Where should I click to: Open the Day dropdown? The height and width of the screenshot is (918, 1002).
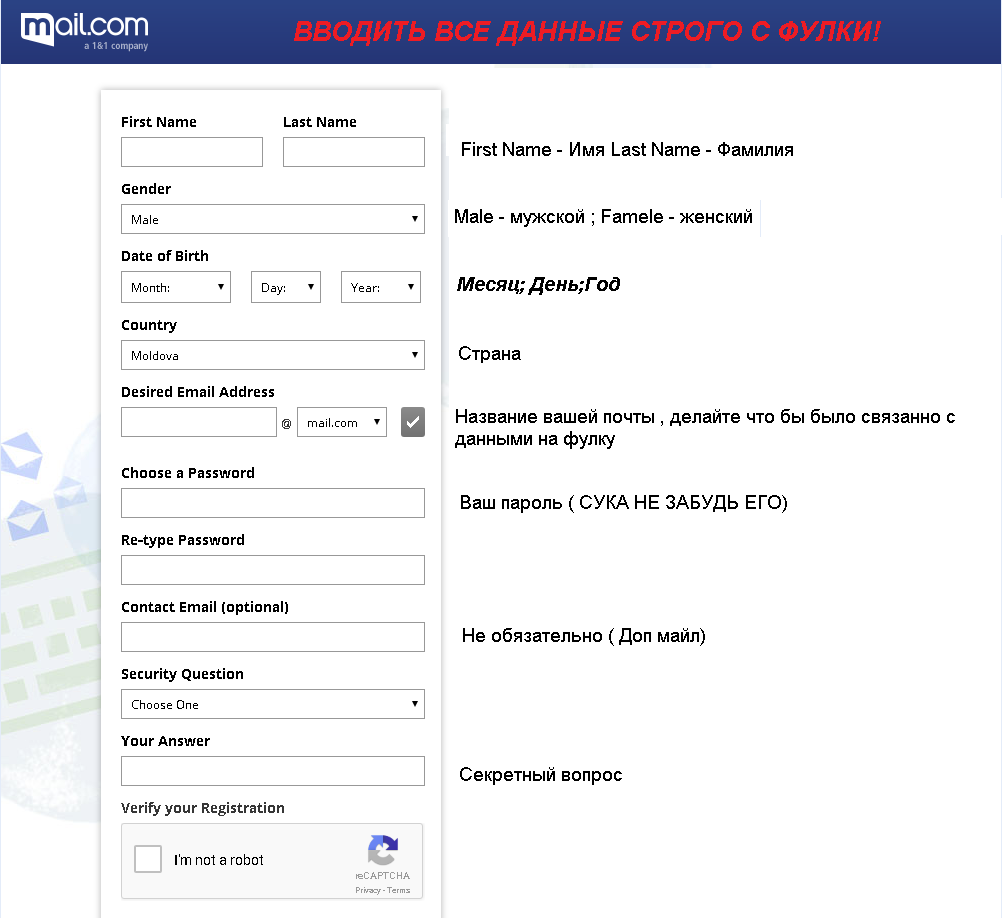(x=285, y=287)
